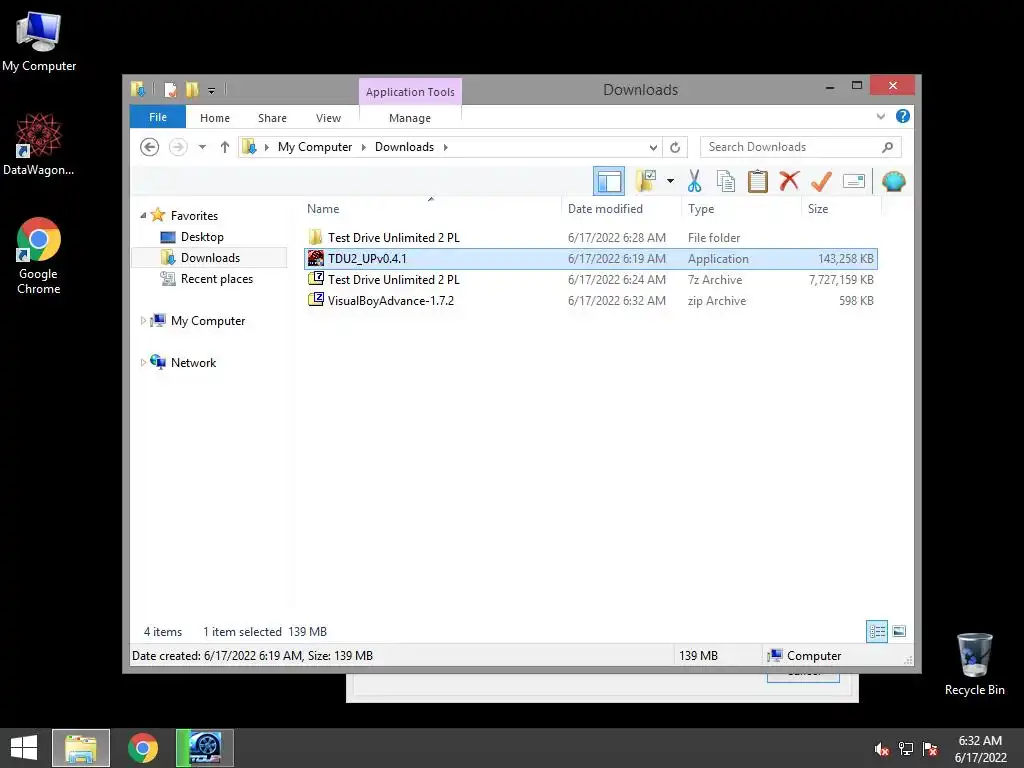Screen dimensions: 1024x768
Task: Sort files by Date modified column
Action: (605, 209)
